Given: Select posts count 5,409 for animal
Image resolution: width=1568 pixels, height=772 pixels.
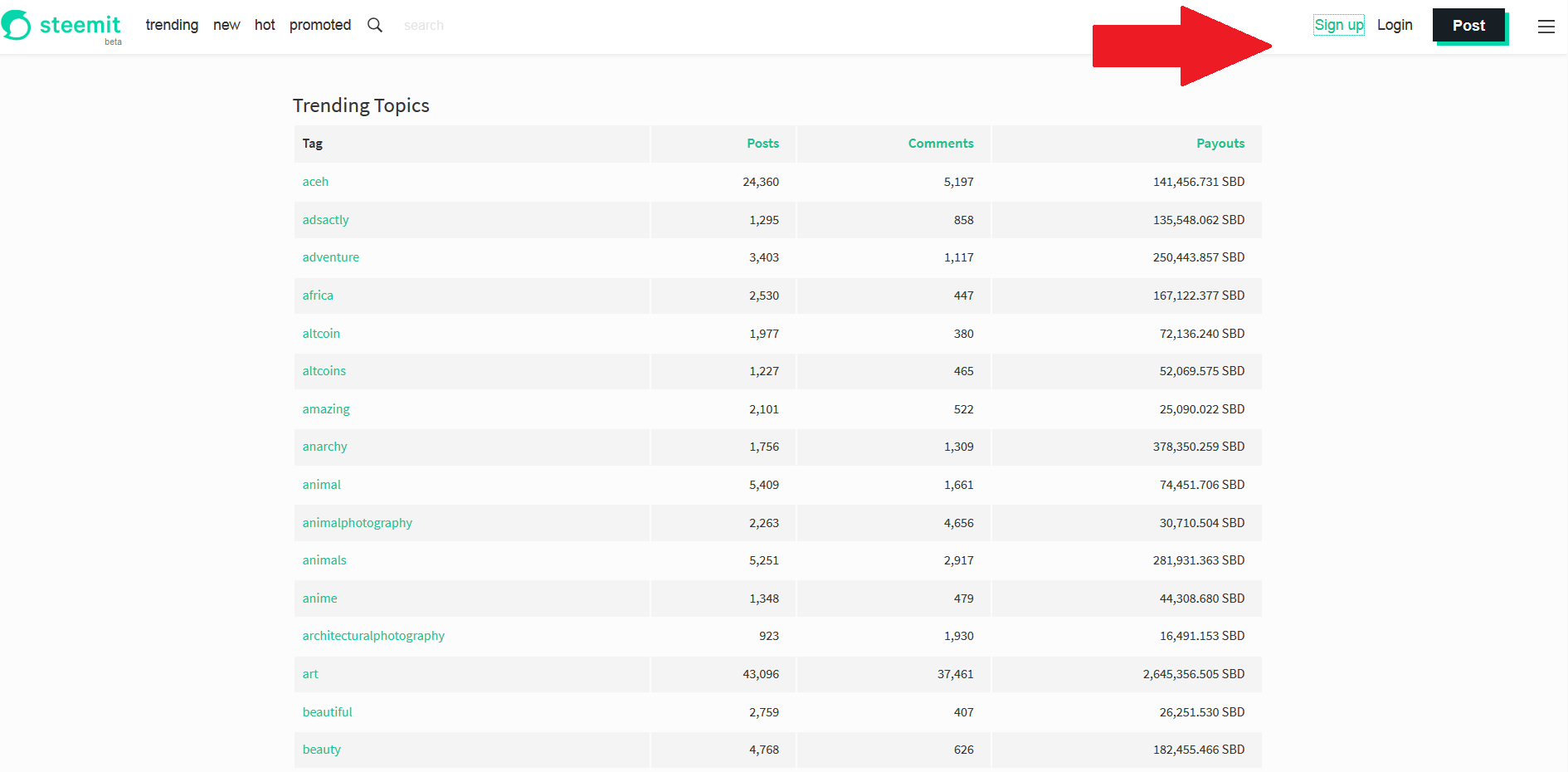Looking at the screenshot, I should 764,485.
